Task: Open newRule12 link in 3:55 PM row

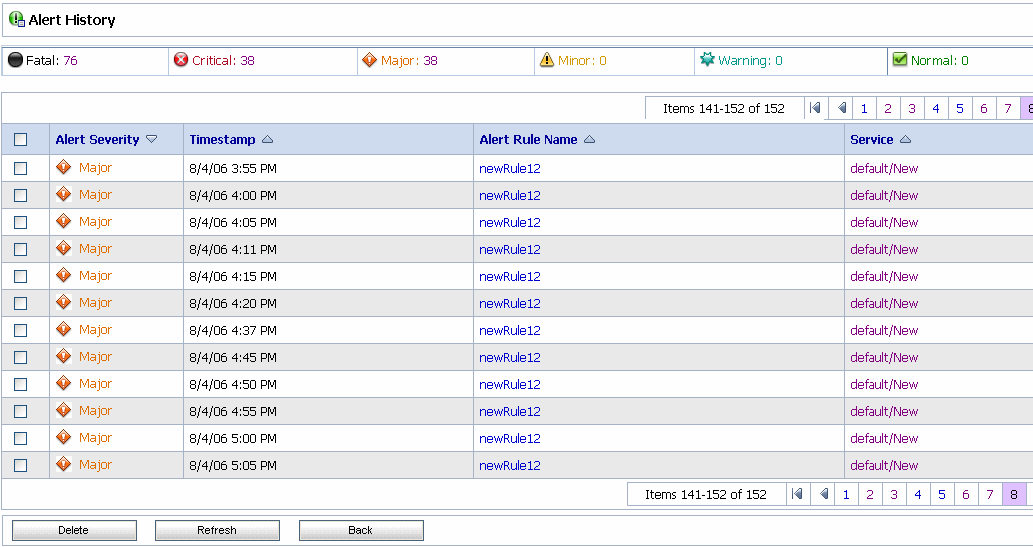Action: point(510,169)
